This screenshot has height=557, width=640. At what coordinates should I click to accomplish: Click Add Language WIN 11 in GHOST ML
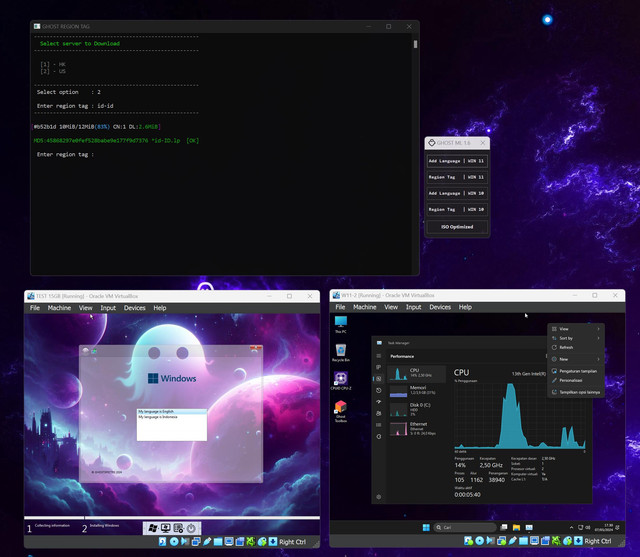pos(457,161)
